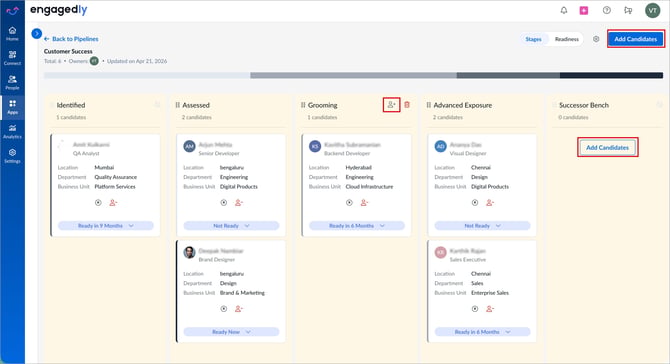
Task: Grab the Assessed column drag handle
Action: pyautogui.click(x=177, y=105)
